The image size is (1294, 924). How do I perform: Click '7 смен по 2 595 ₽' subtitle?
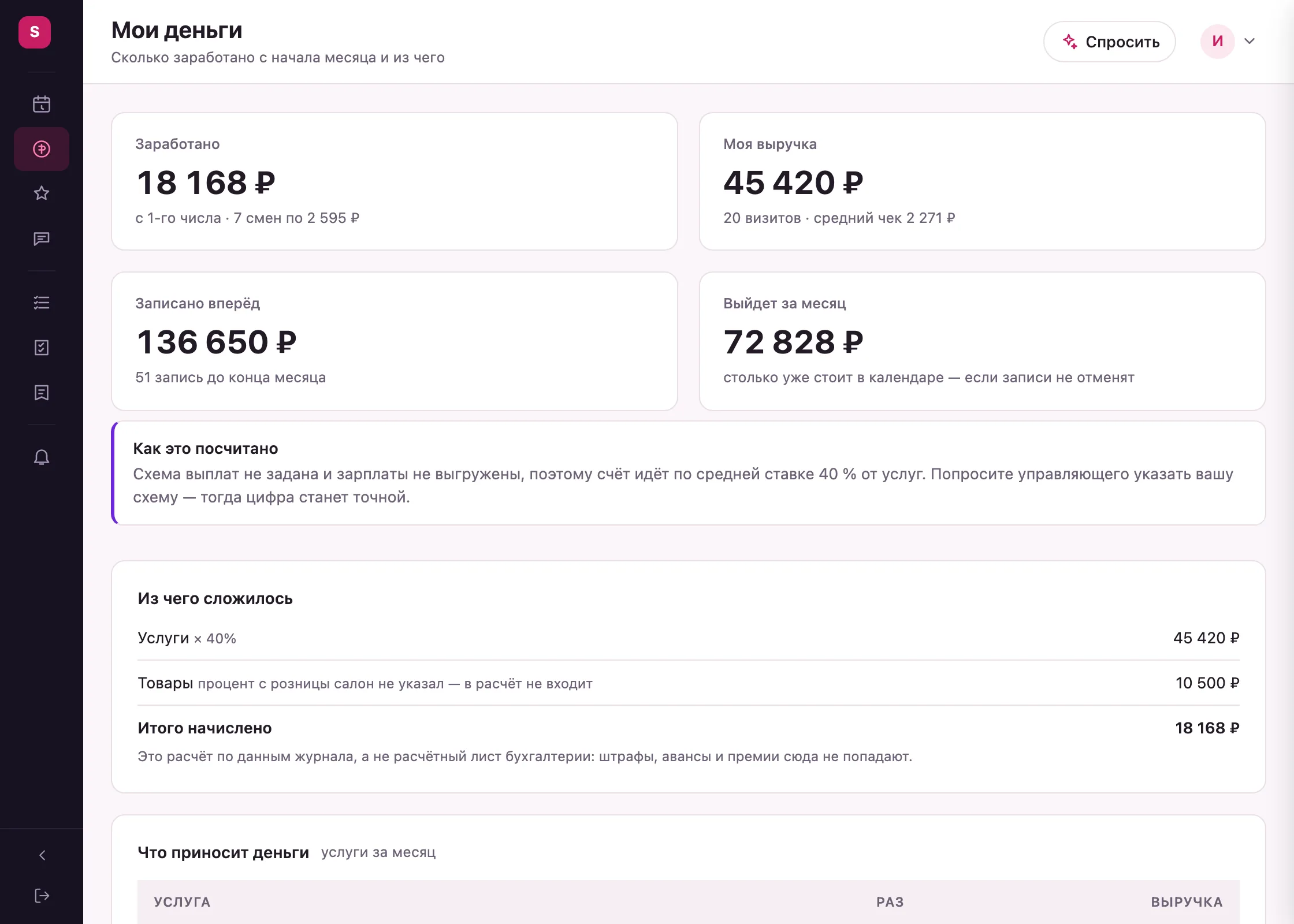click(x=296, y=218)
